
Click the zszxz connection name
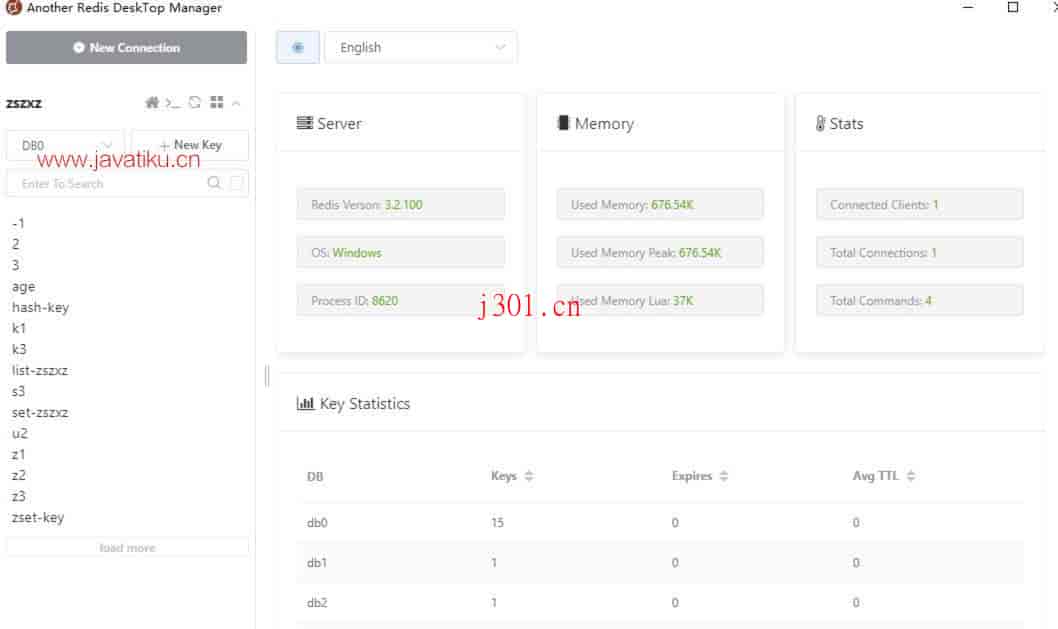click(24, 103)
